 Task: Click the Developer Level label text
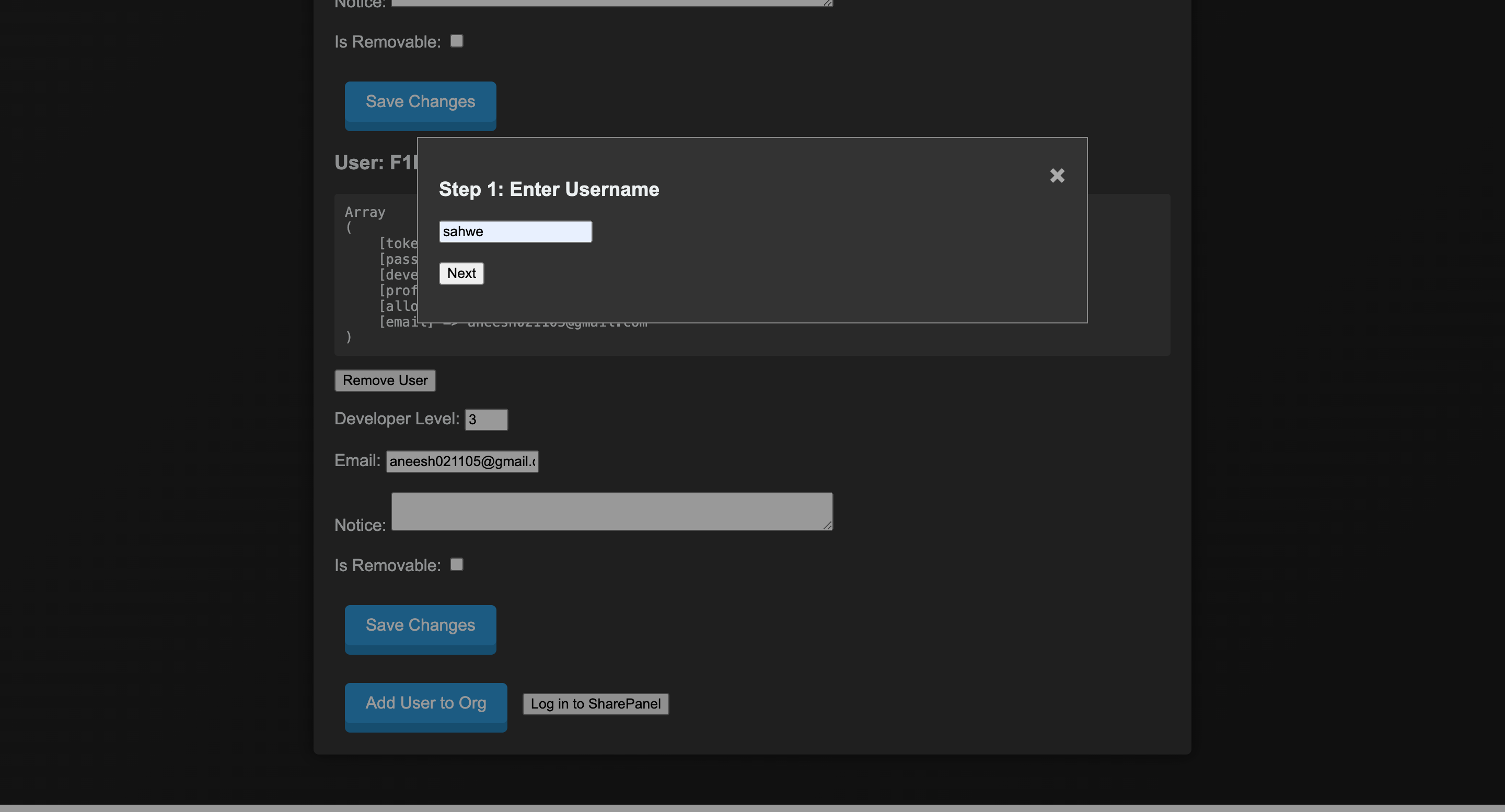coord(396,419)
